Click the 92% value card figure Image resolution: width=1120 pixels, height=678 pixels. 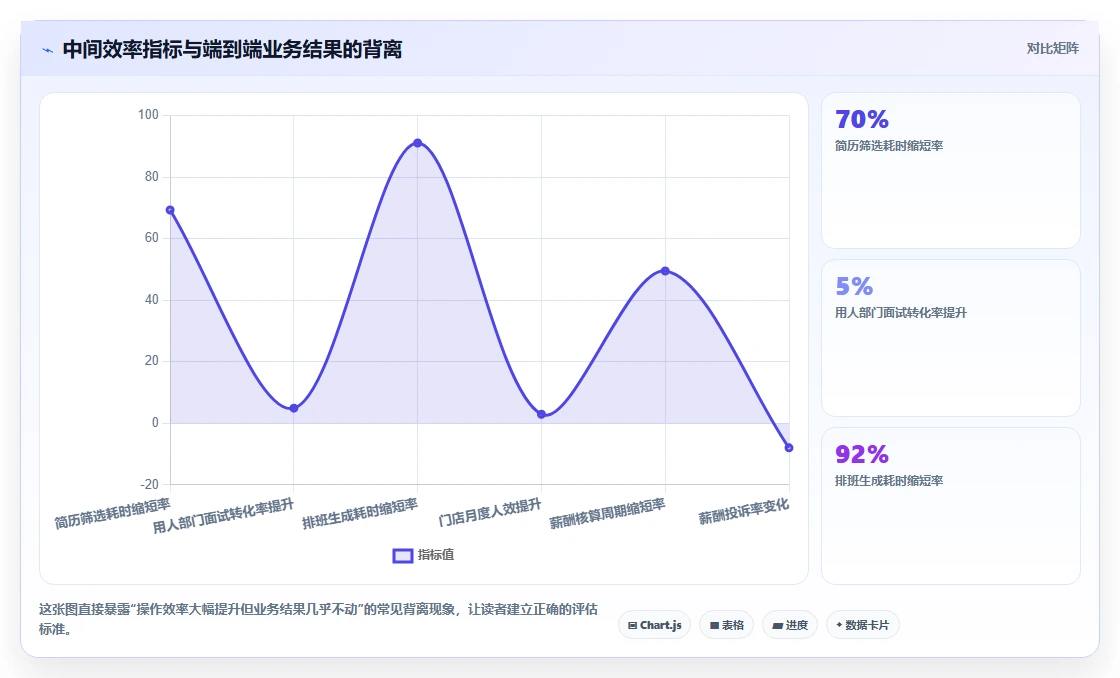[x=861, y=454]
